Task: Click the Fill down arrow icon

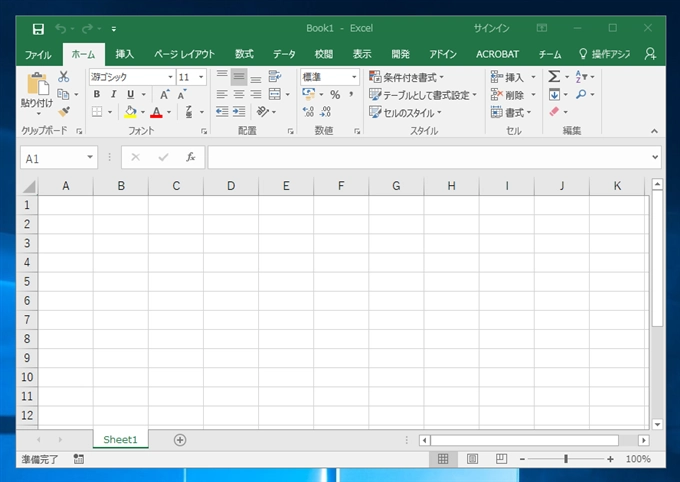Action: [x=554, y=94]
